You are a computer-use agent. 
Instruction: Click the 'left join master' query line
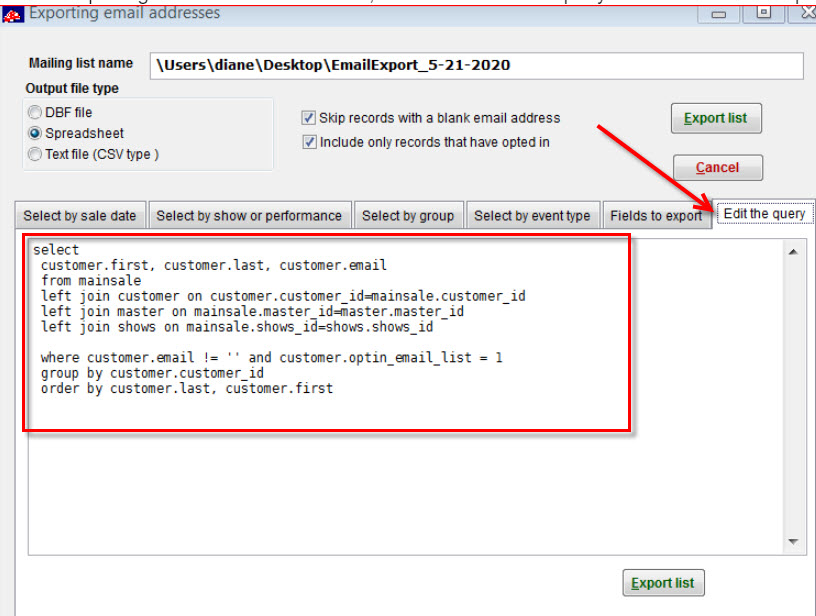coord(252,312)
